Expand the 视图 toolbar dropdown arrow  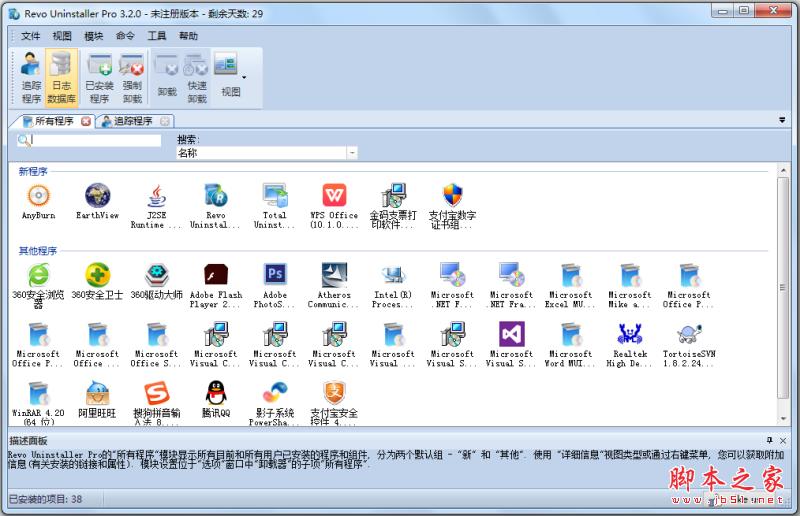244,78
